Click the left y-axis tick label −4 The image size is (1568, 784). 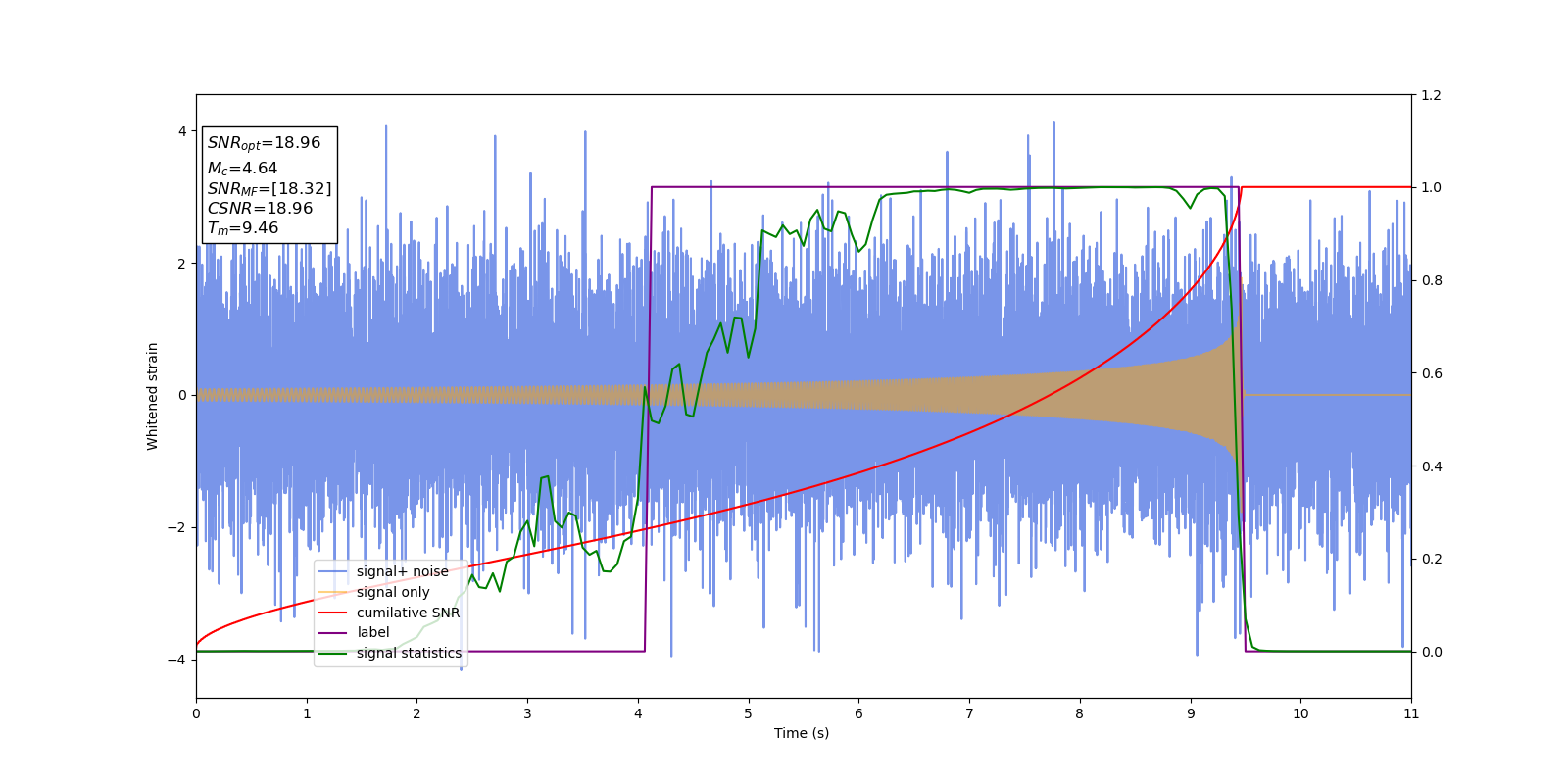(178, 660)
